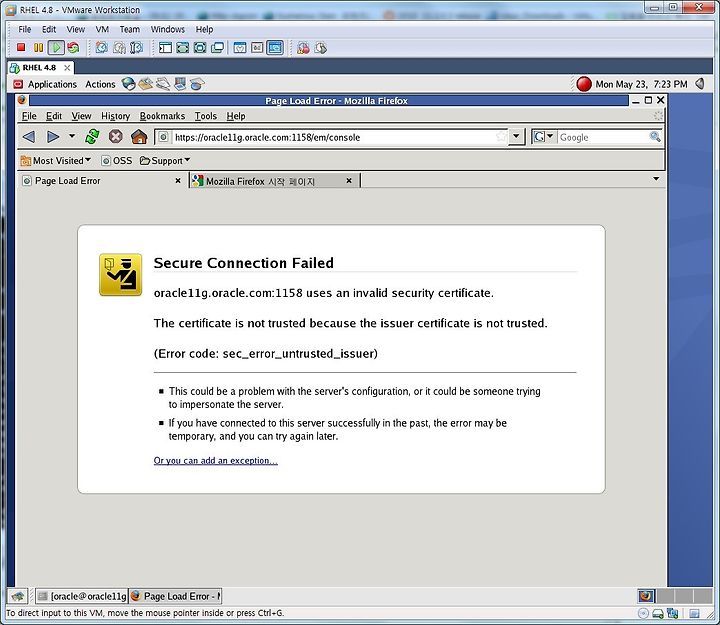Screen dimensions: 720x625
Task: Click the clock showing Mon May 23
Action: pos(641,84)
